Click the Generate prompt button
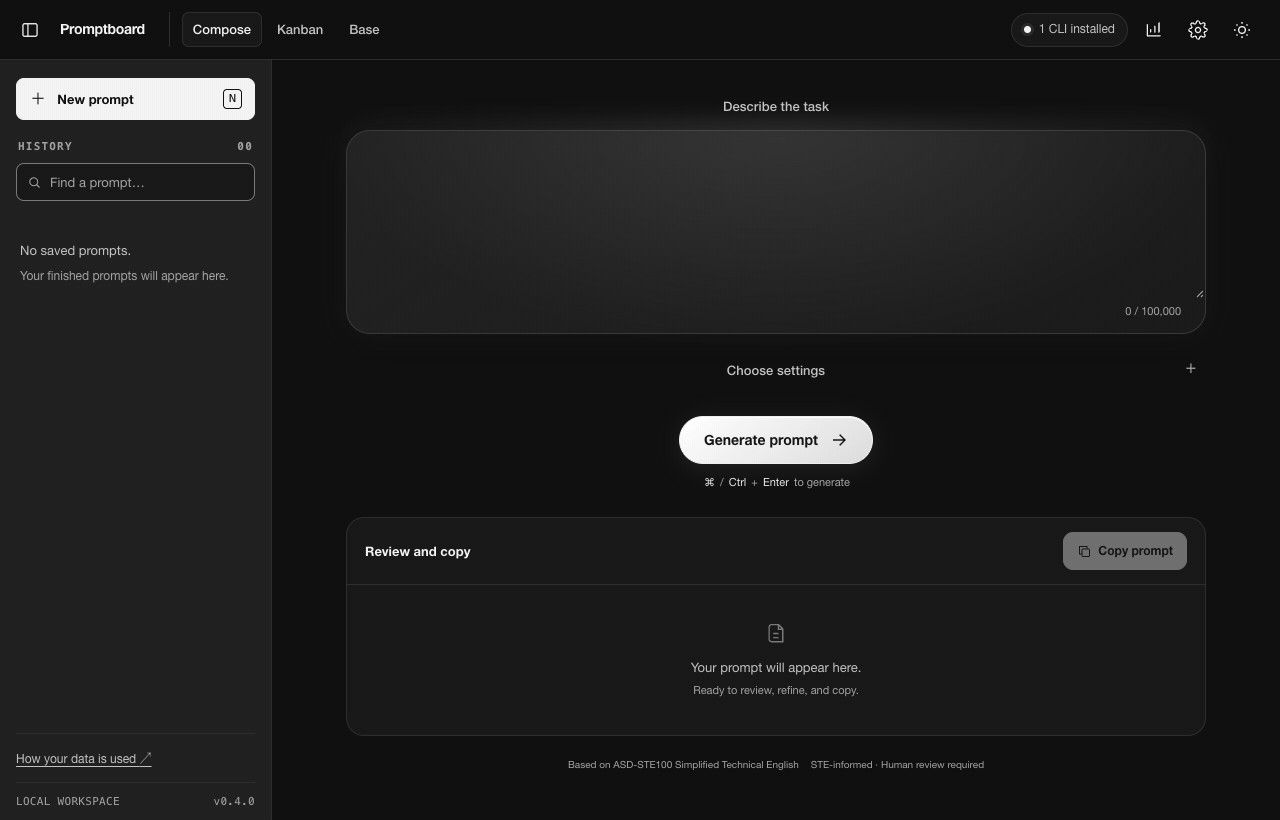 click(x=776, y=440)
